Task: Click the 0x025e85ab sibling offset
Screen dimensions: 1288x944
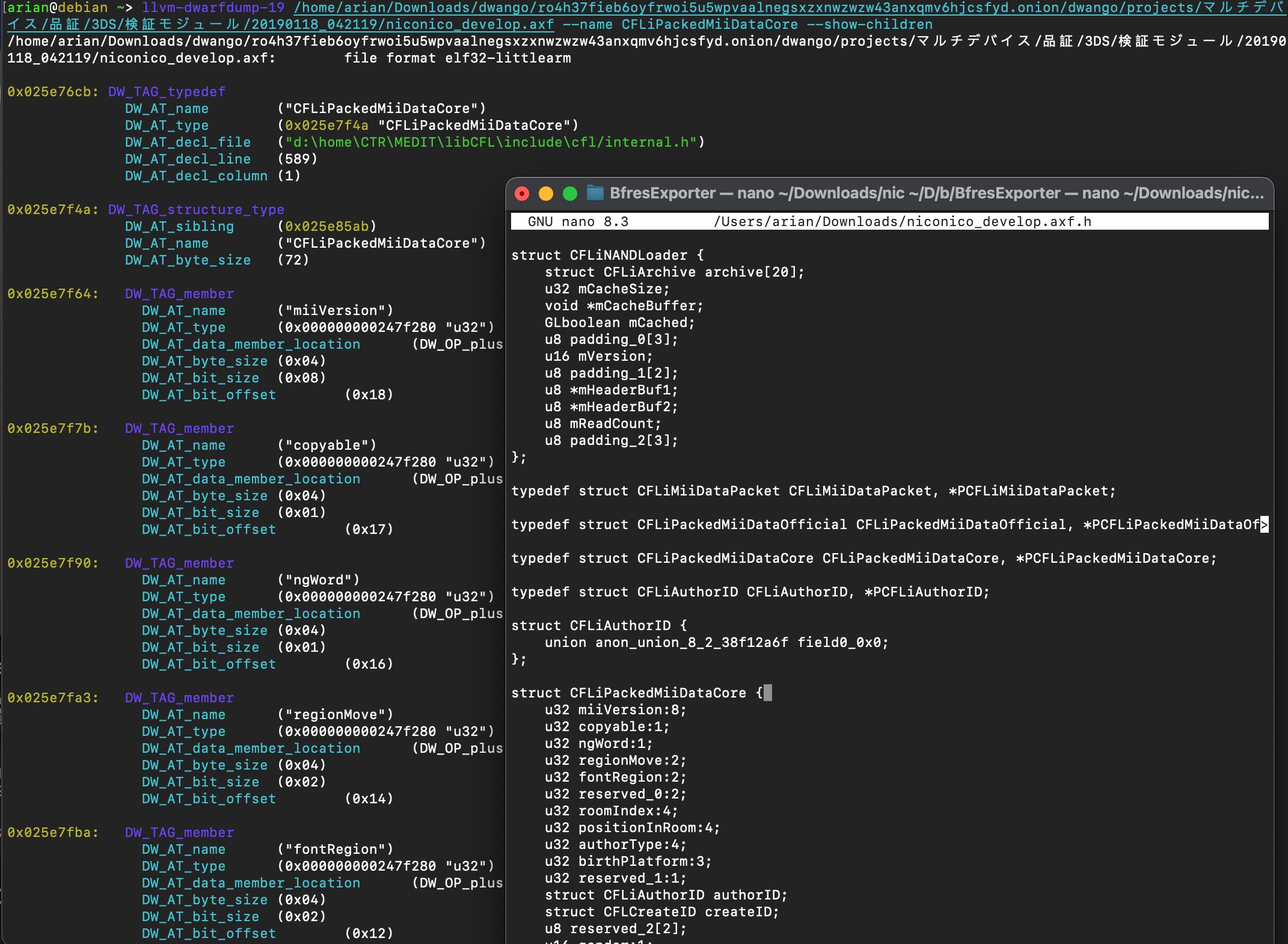Action: 327,227
